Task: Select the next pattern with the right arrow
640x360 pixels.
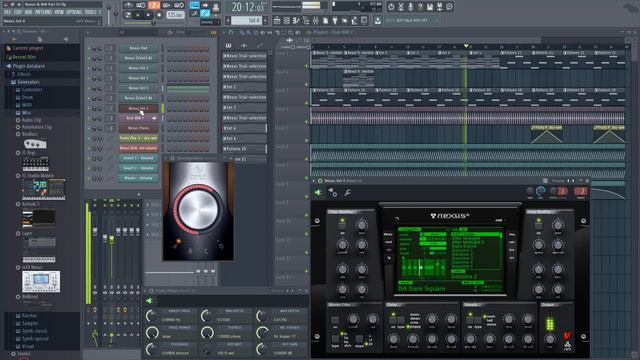Action: pos(265,20)
